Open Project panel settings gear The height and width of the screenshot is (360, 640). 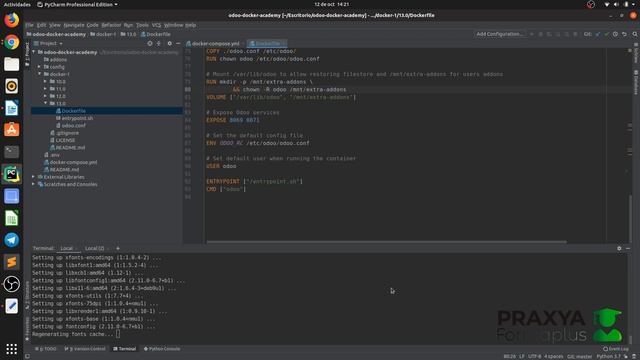[x=169, y=43]
